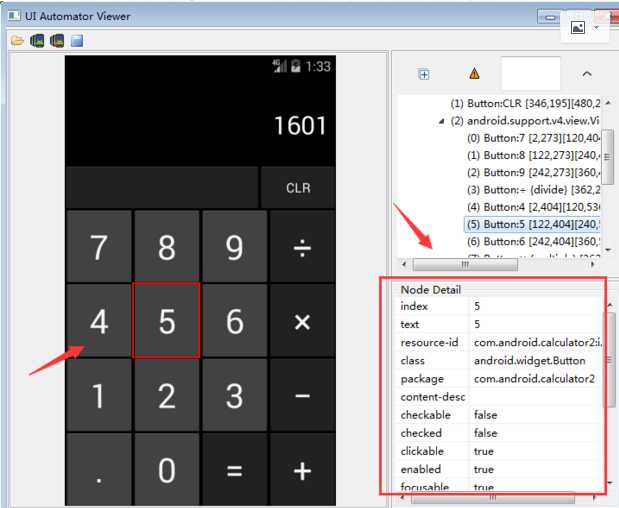Click the checked false row

click(x=499, y=433)
